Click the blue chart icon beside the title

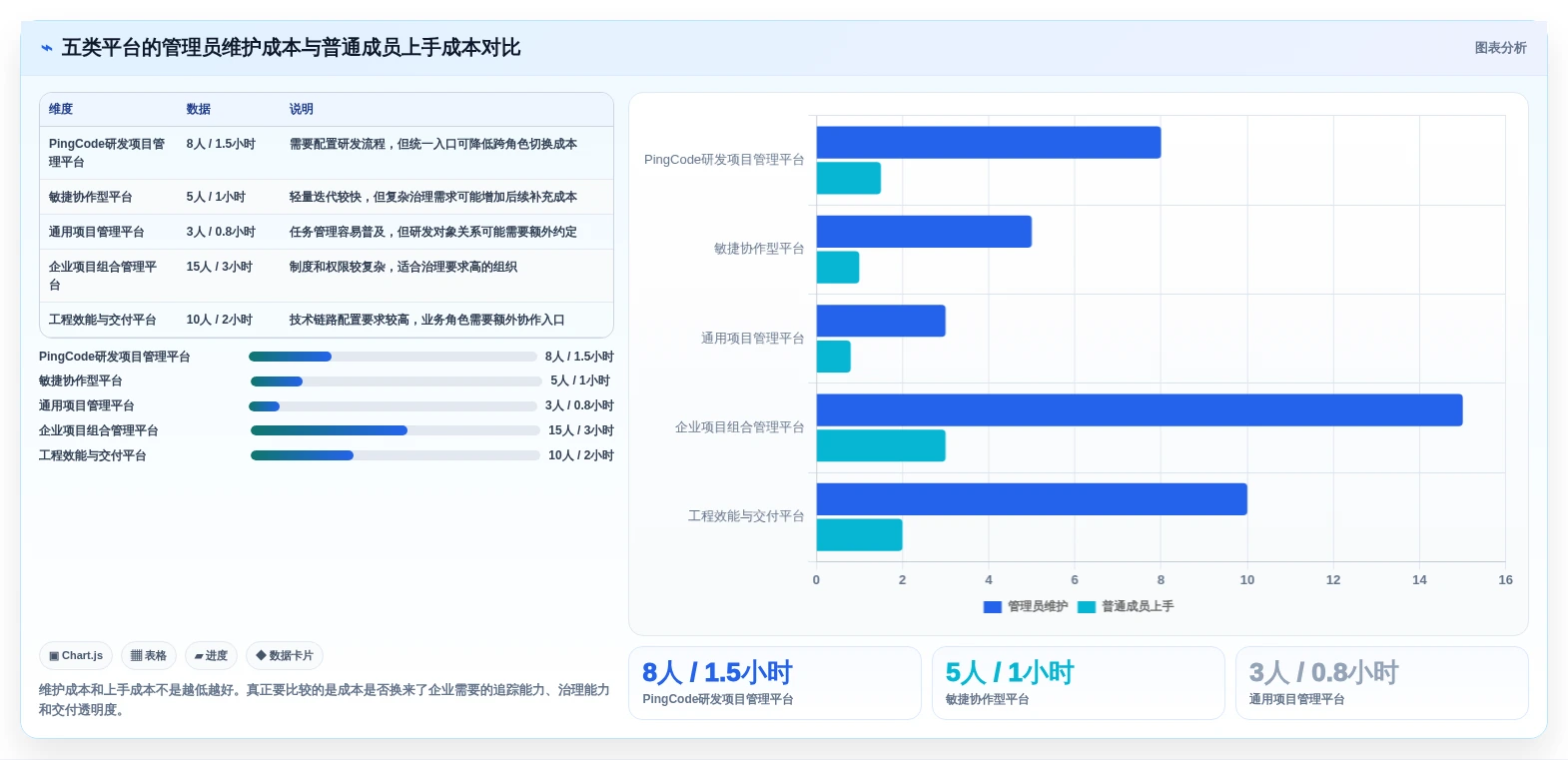(x=46, y=48)
